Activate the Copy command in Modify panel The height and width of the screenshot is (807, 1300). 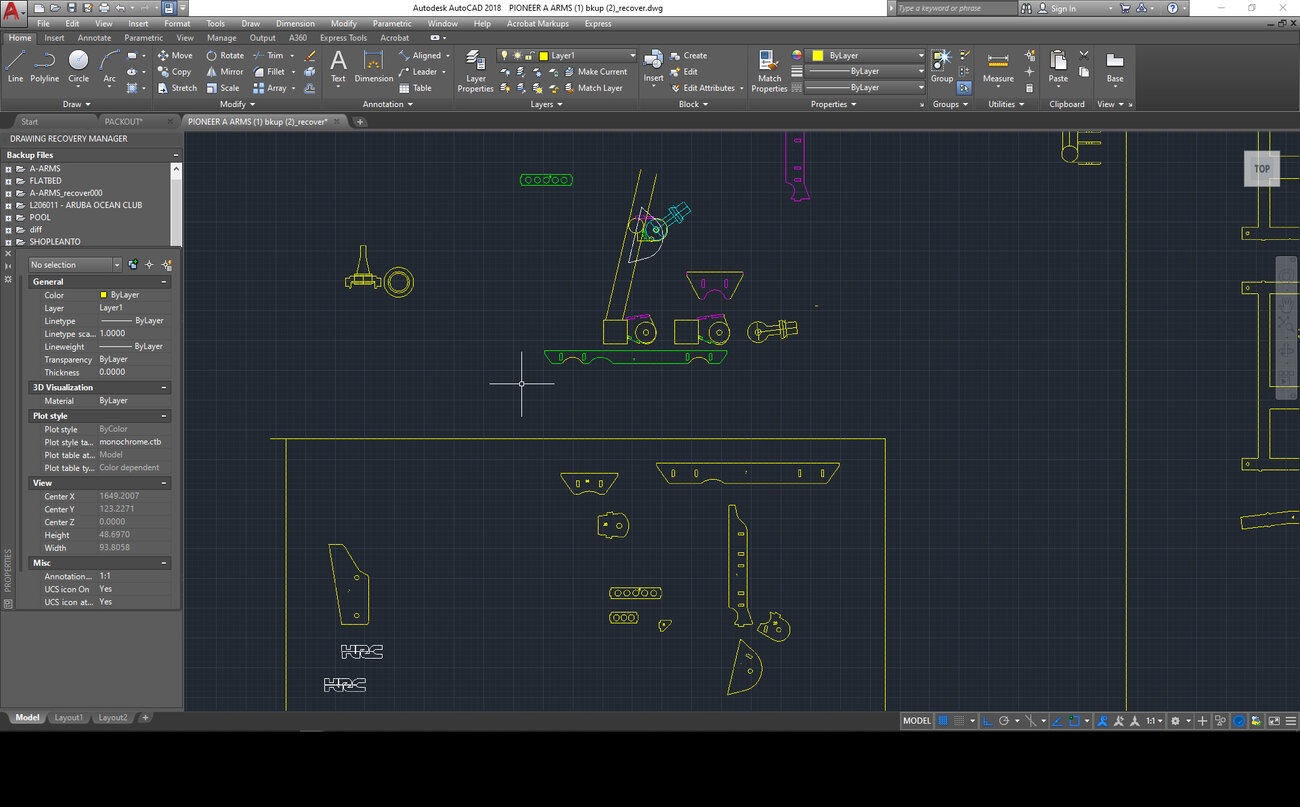click(x=174, y=72)
